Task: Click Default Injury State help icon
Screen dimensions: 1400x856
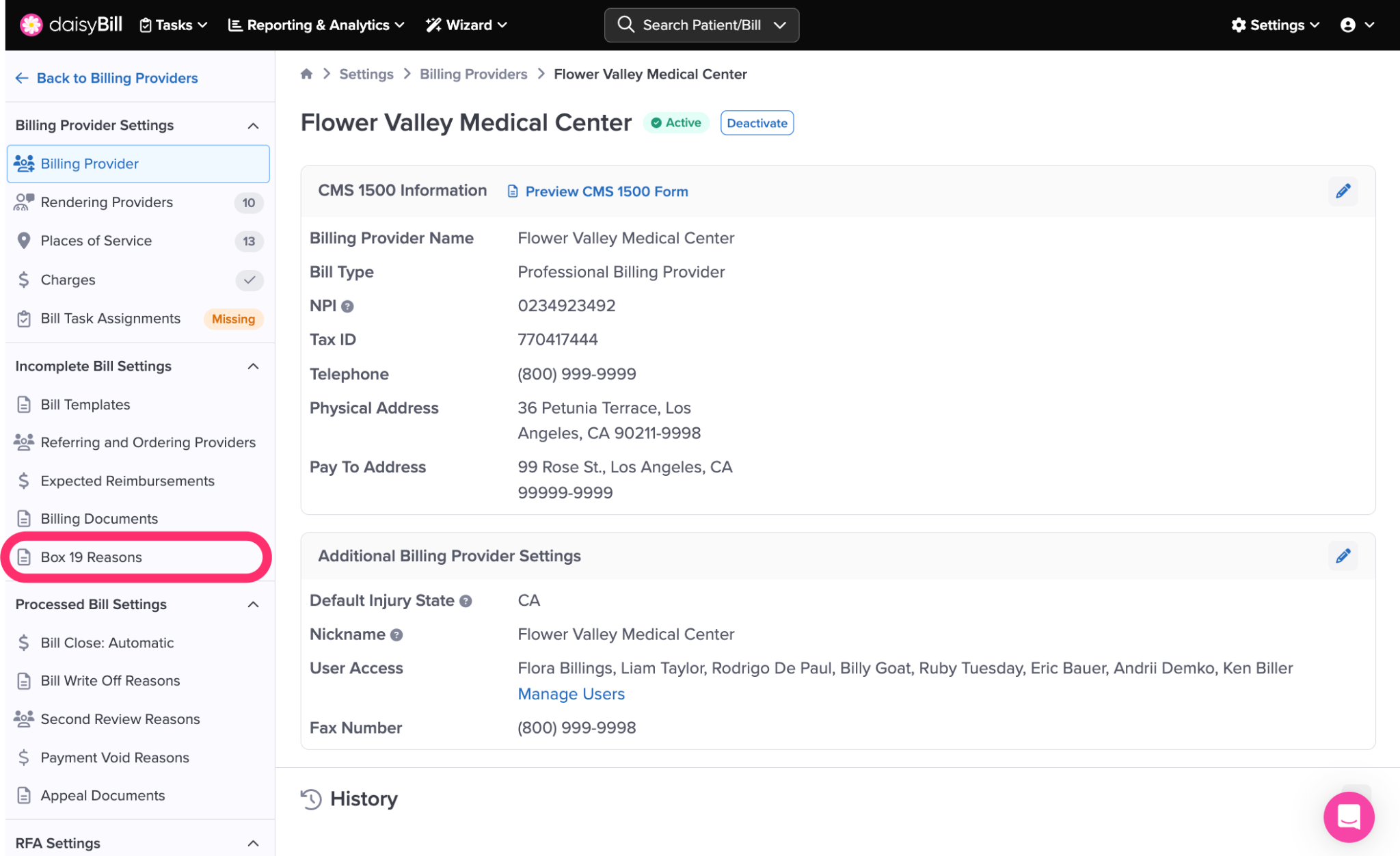Action: click(x=466, y=601)
